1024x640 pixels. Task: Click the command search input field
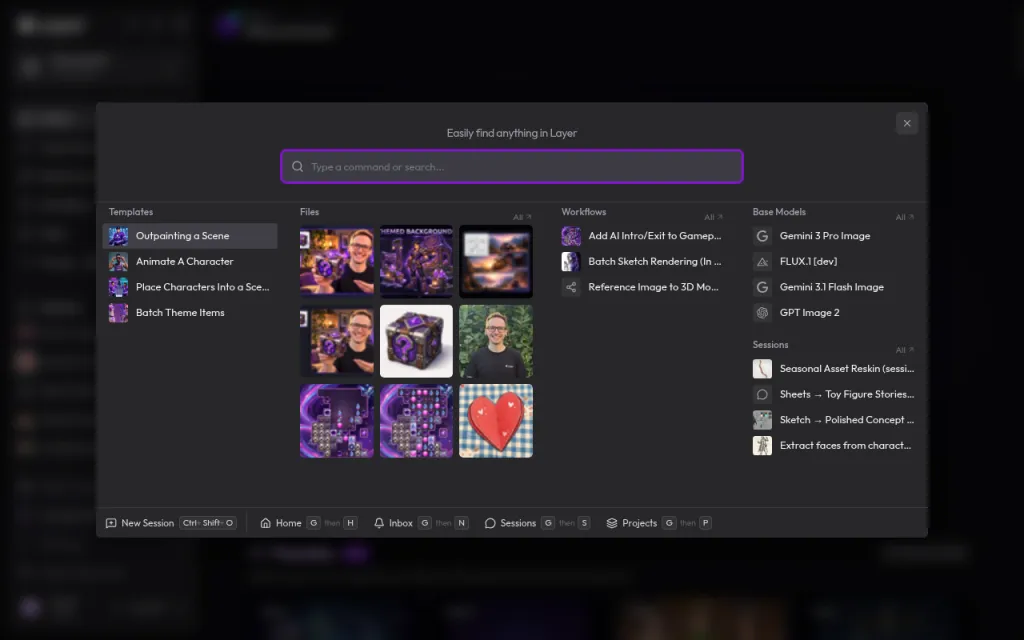click(x=512, y=167)
